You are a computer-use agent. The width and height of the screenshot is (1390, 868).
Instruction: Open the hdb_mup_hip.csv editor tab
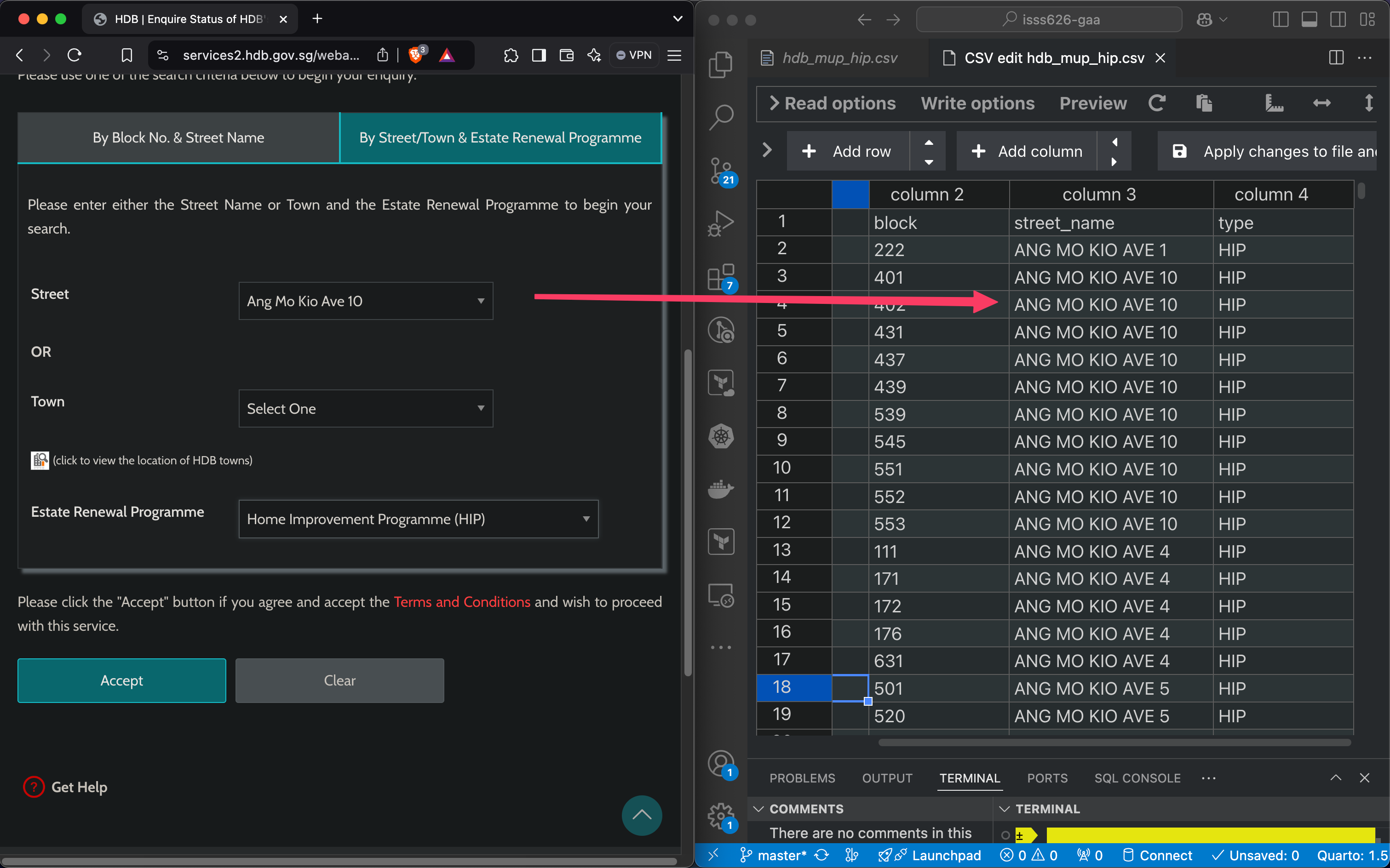coord(839,58)
